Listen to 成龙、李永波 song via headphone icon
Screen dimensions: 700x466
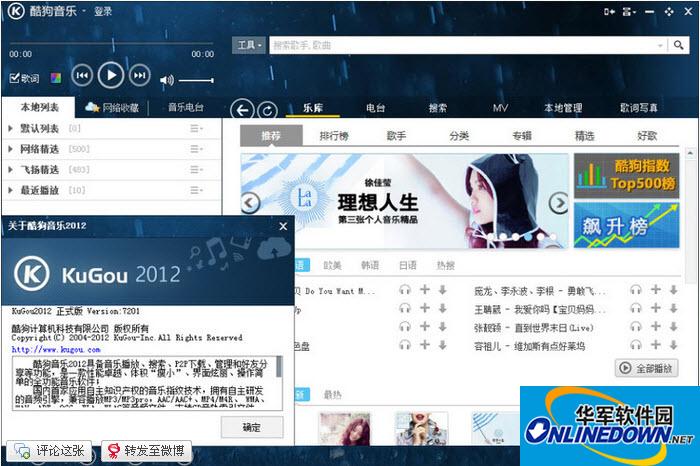tap(636, 290)
